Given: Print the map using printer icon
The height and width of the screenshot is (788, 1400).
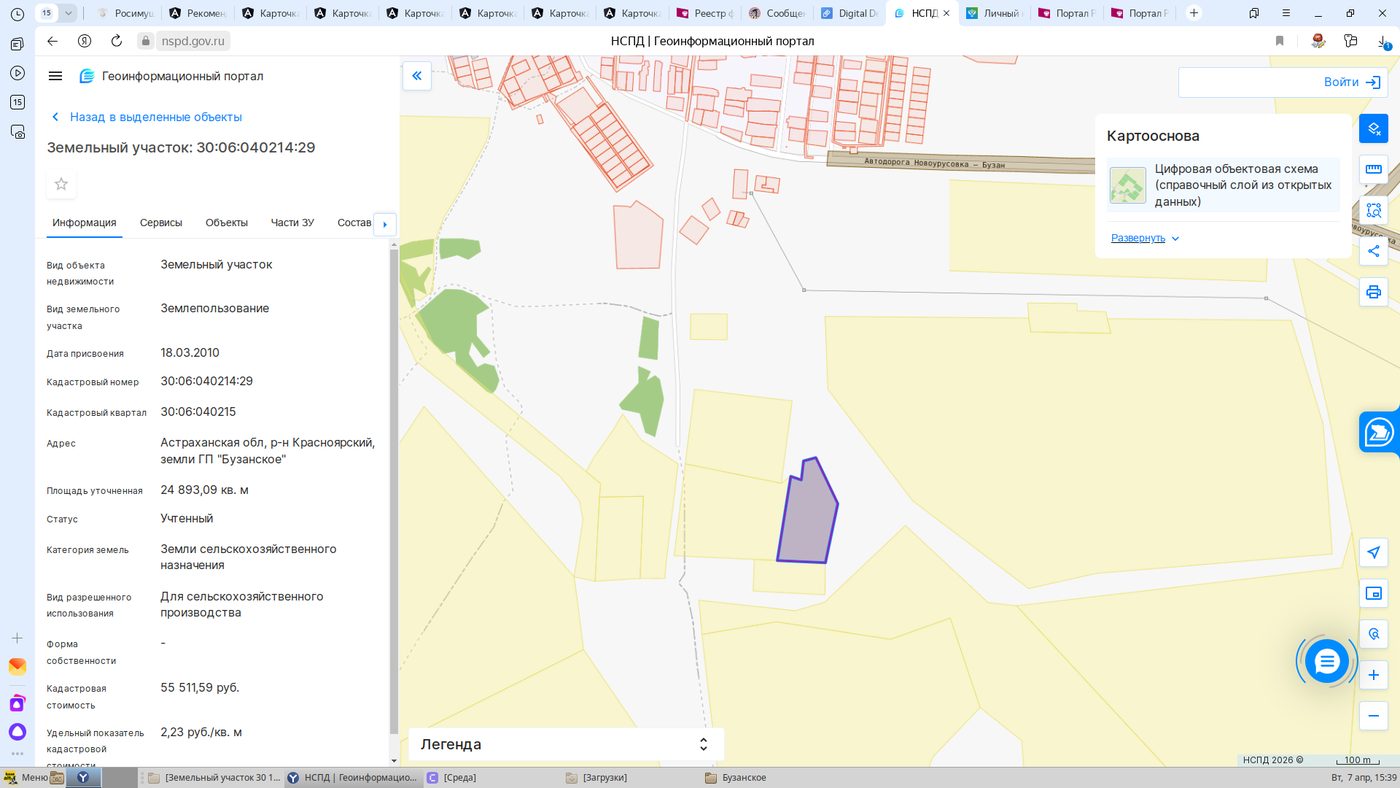Looking at the screenshot, I should [1374, 292].
